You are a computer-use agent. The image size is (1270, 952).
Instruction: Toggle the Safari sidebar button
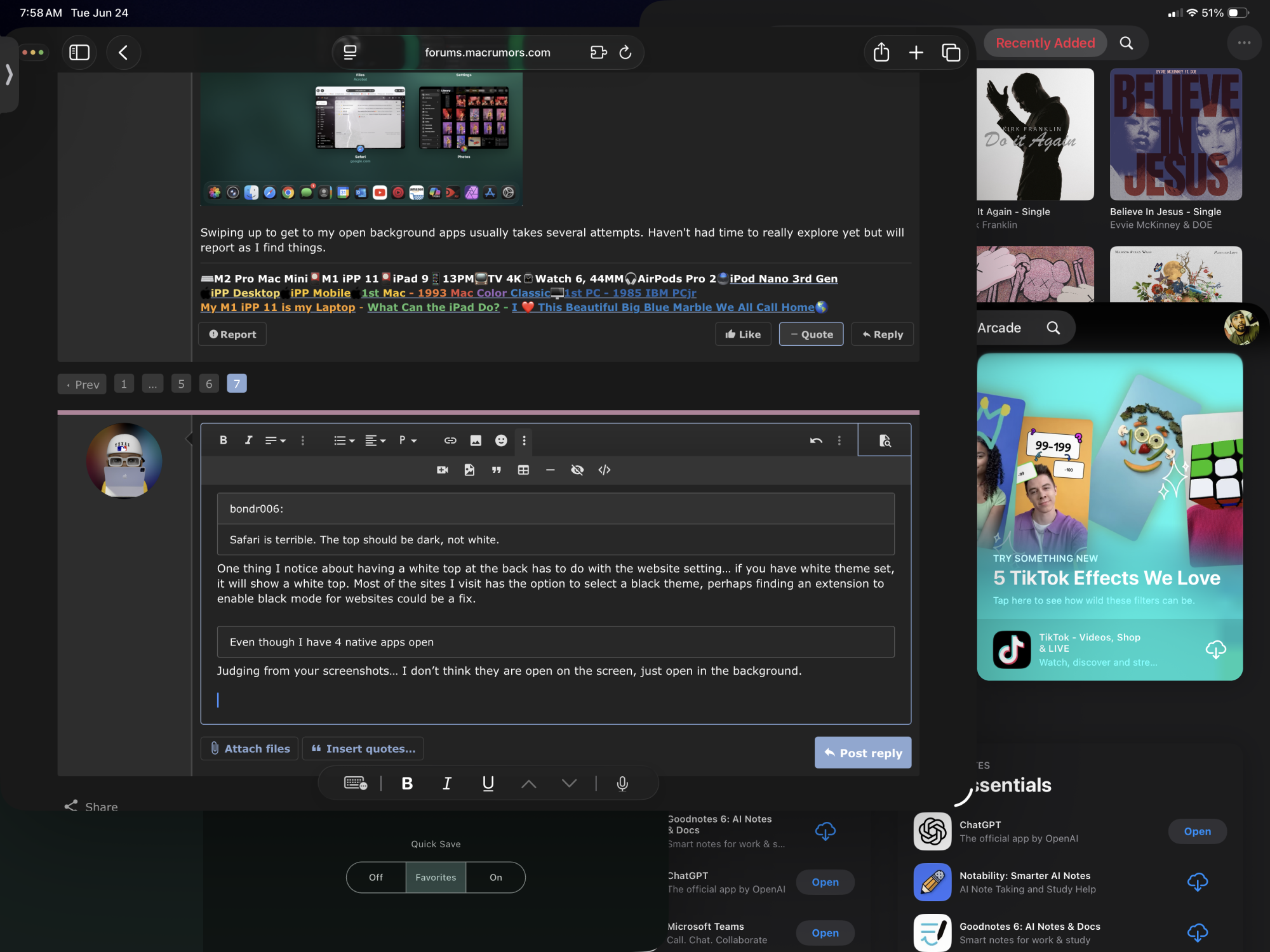pyautogui.click(x=79, y=52)
